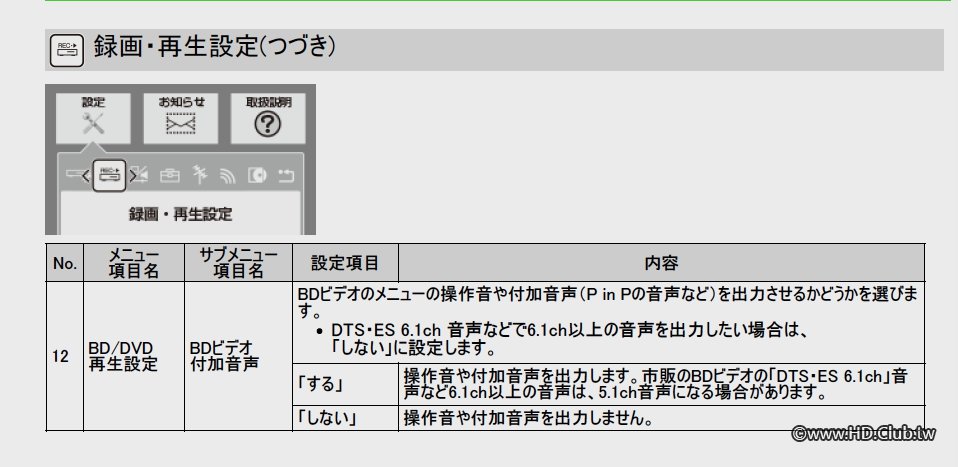Click the description mentioning 5.1ch音声になる場合

(x=655, y=384)
